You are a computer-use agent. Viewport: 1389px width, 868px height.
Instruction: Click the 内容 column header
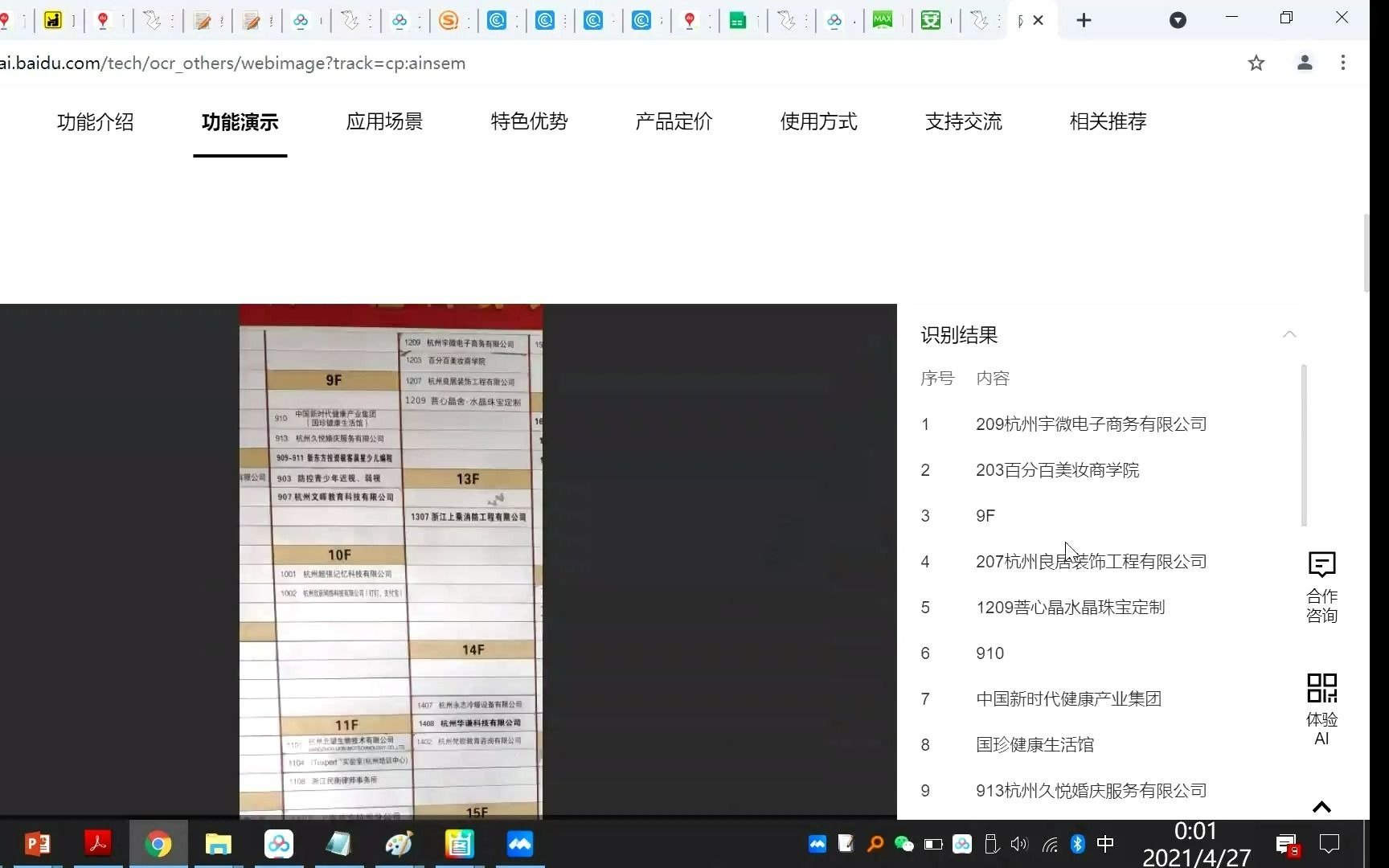pos(992,379)
